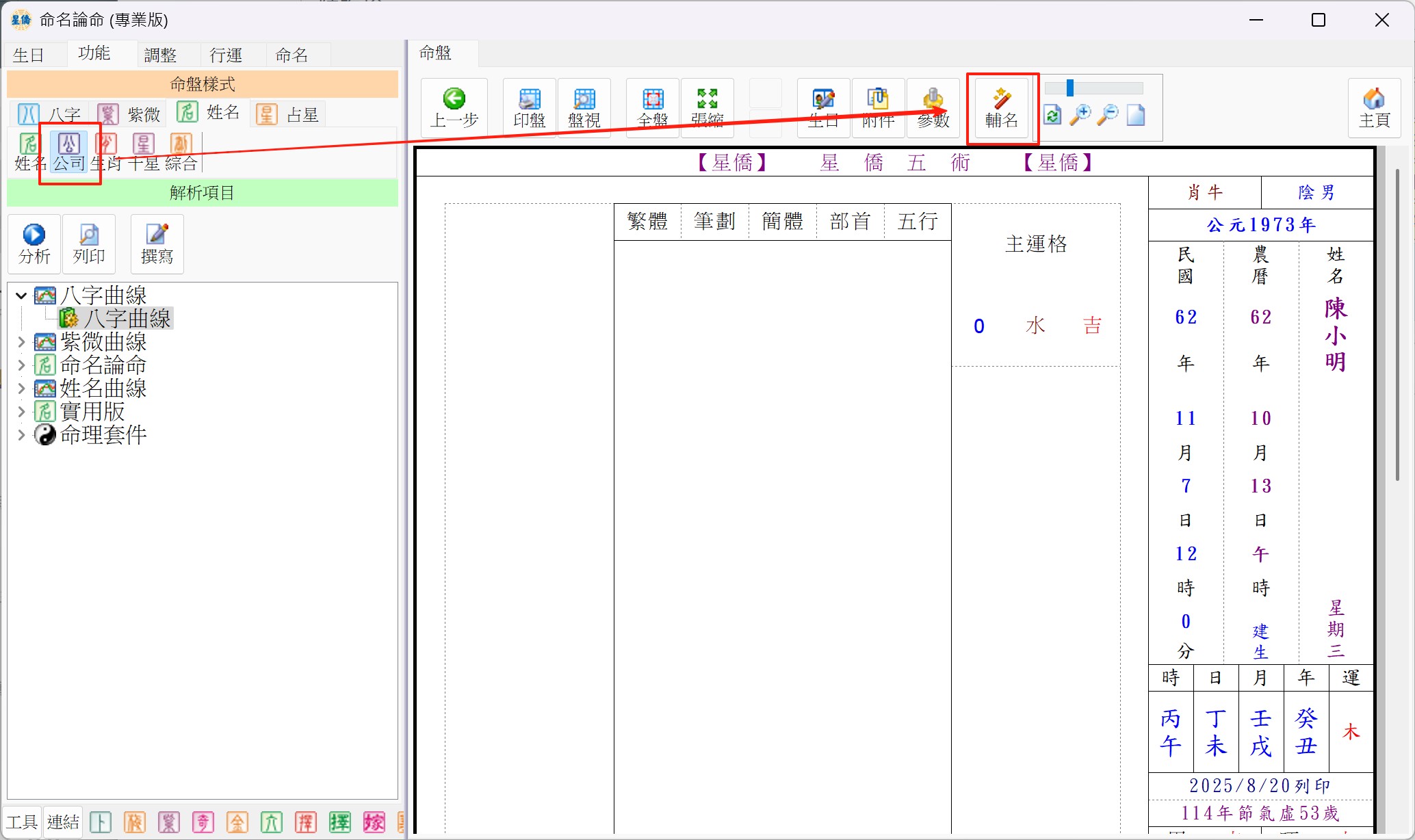Viewport: 1415px width, 840px height.
Task: Expand the 命理套件 tree node
Action: pos(21,435)
